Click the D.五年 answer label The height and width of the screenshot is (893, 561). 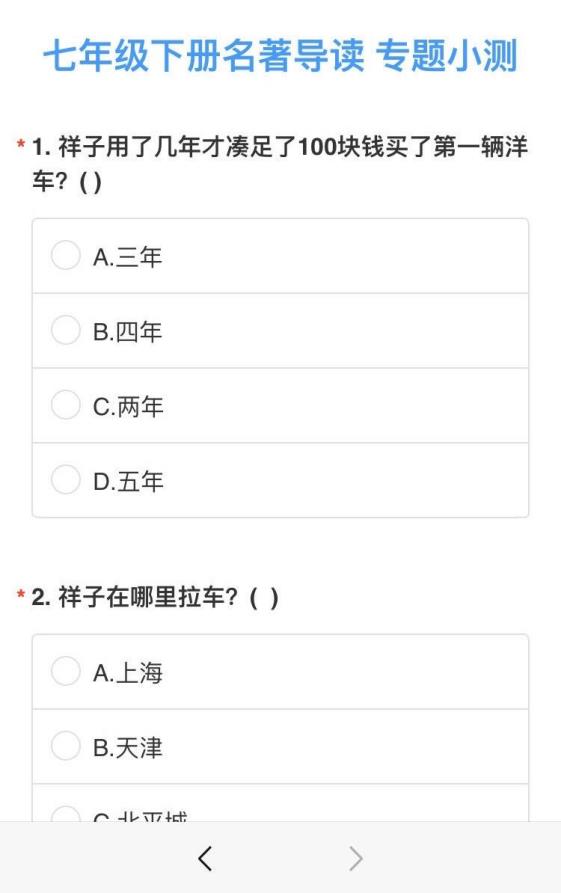coord(128,481)
